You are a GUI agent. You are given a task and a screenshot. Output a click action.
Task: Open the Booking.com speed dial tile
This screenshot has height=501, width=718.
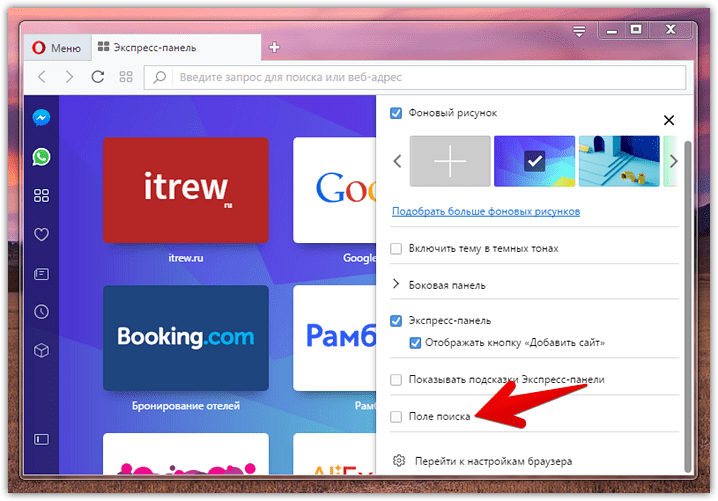pyautogui.click(x=185, y=338)
